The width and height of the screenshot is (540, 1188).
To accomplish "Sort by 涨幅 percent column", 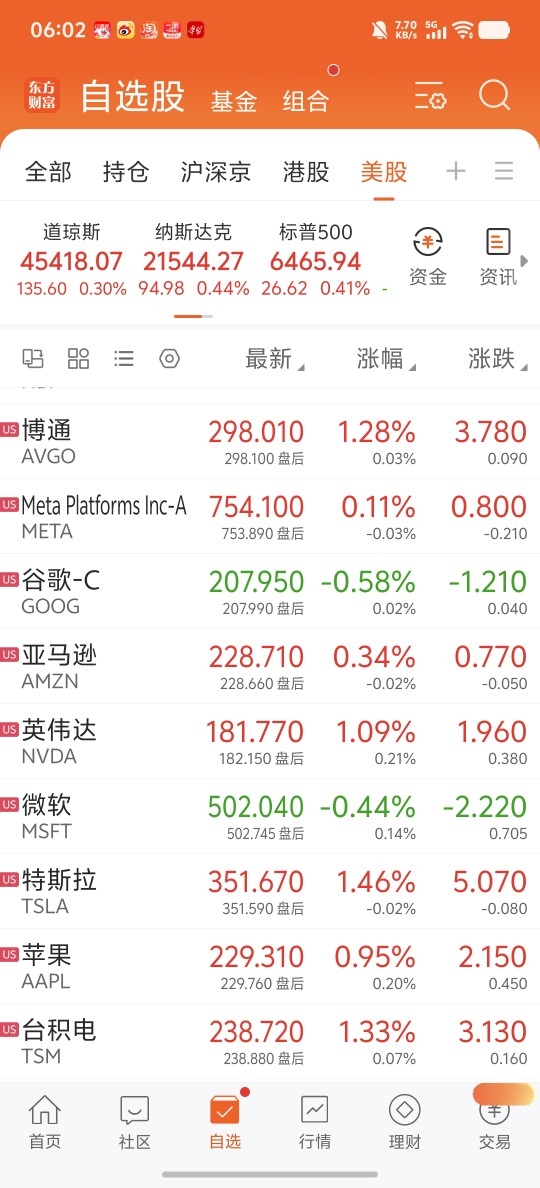I will coord(386,359).
